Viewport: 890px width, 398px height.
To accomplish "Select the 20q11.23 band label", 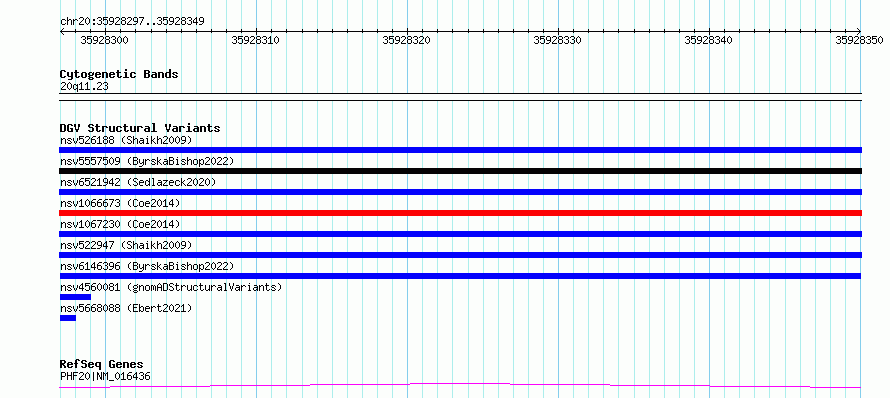I will (x=84, y=86).
